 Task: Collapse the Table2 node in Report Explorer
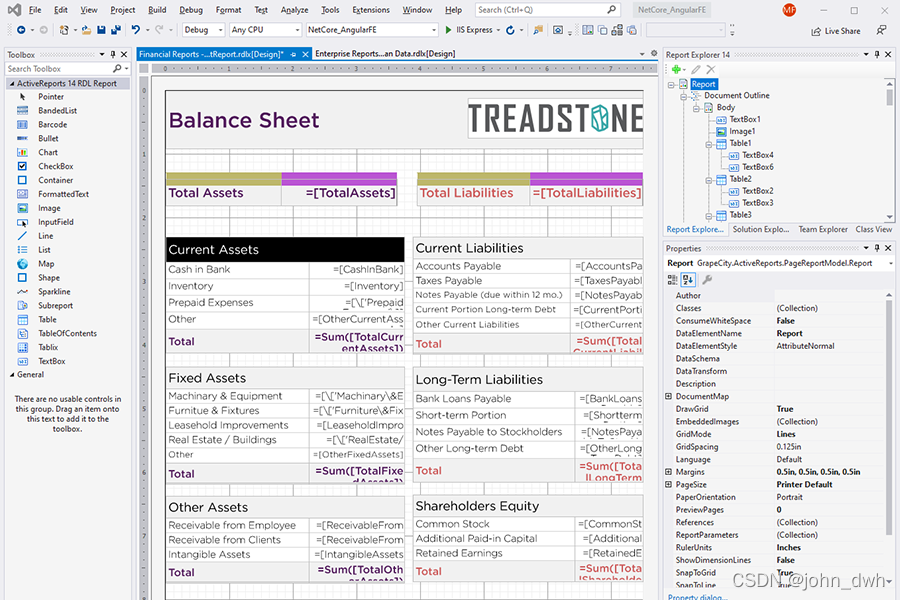click(x=709, y=180)
